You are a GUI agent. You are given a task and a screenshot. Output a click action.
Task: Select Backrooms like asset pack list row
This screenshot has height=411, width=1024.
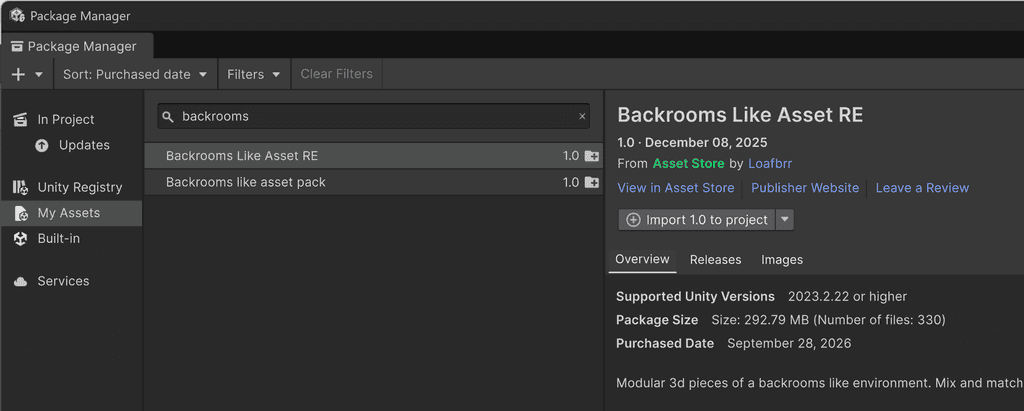pyautogui.click(x=374, y=182)
